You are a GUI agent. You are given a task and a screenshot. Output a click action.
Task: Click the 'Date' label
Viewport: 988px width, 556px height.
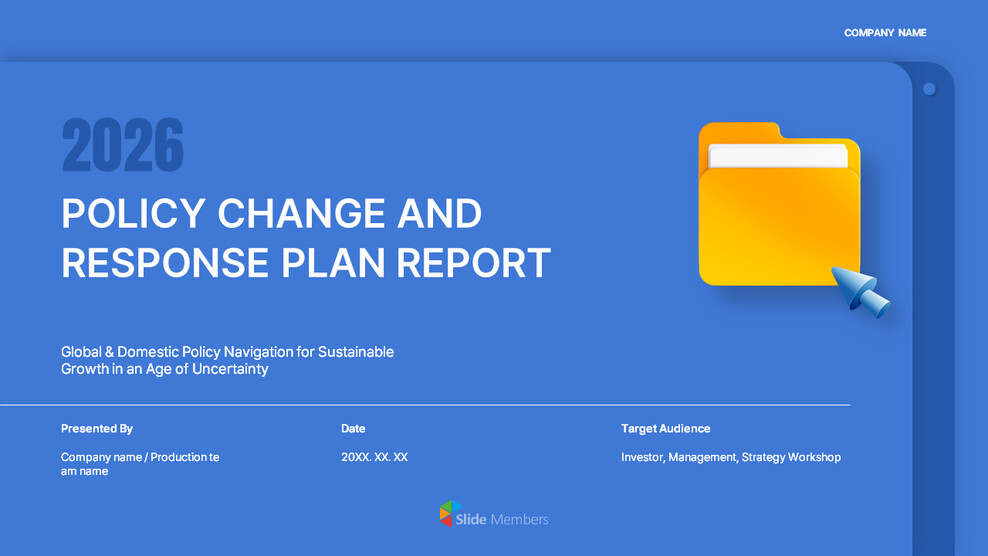353,429
